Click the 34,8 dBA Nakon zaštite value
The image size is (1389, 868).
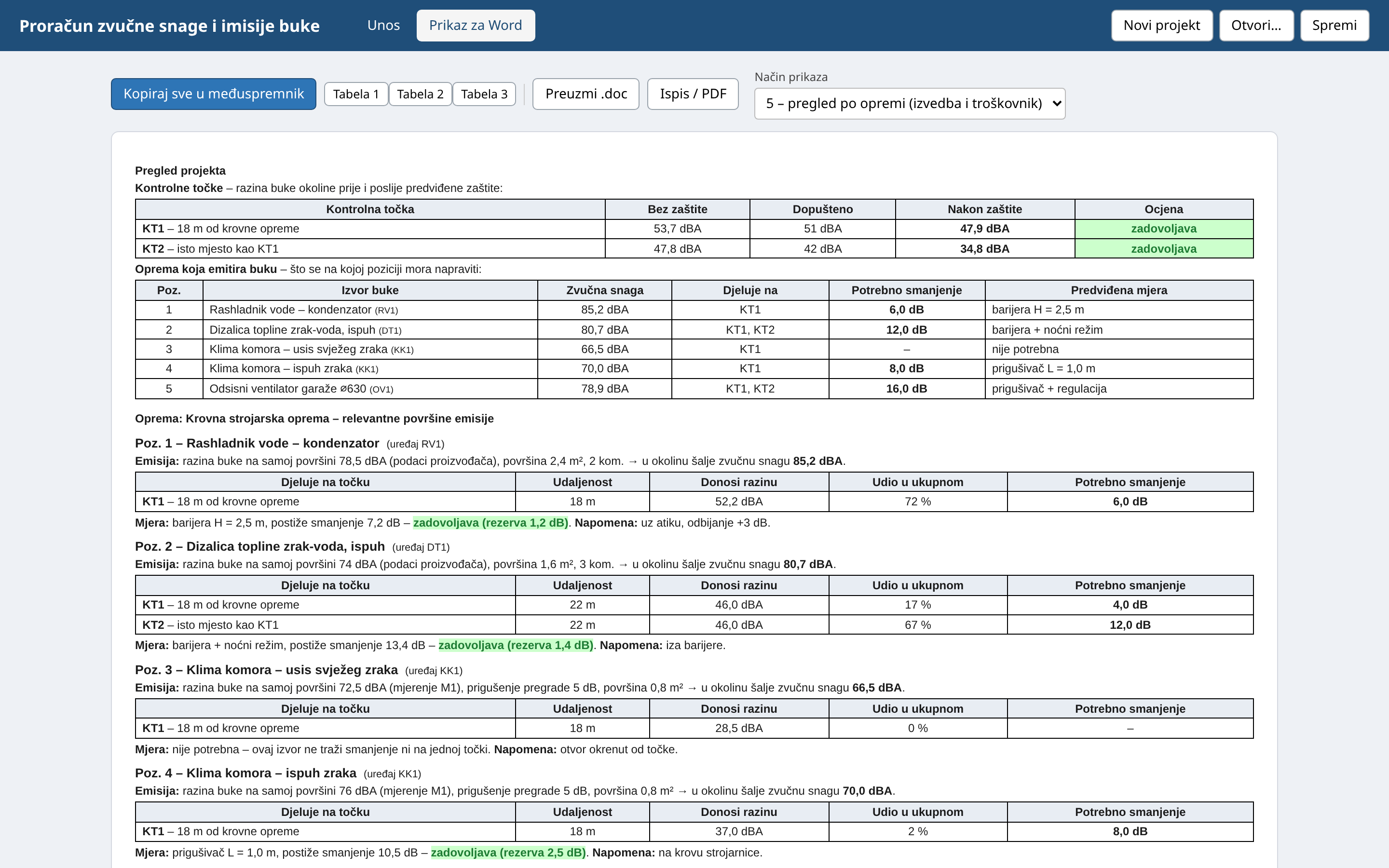[984, 248]
